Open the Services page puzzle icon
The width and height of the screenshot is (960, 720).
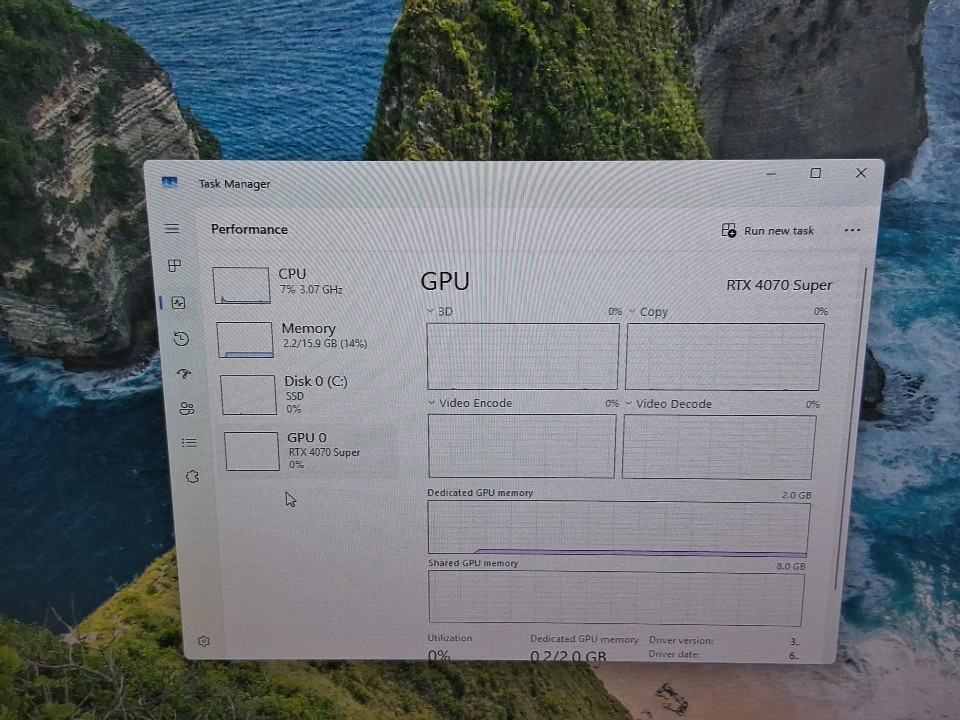192,477
